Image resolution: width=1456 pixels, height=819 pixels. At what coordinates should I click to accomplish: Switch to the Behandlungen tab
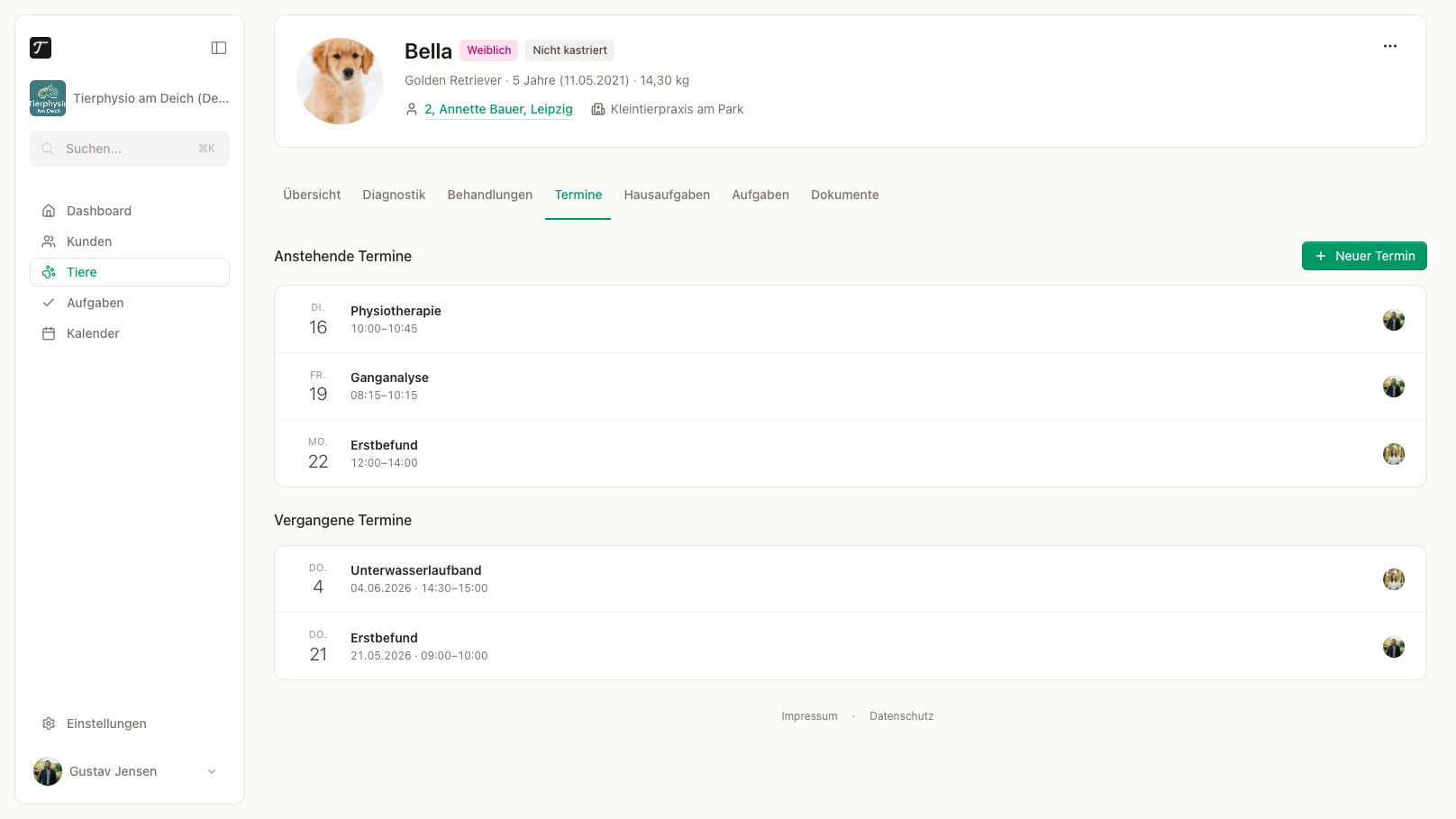490,195
